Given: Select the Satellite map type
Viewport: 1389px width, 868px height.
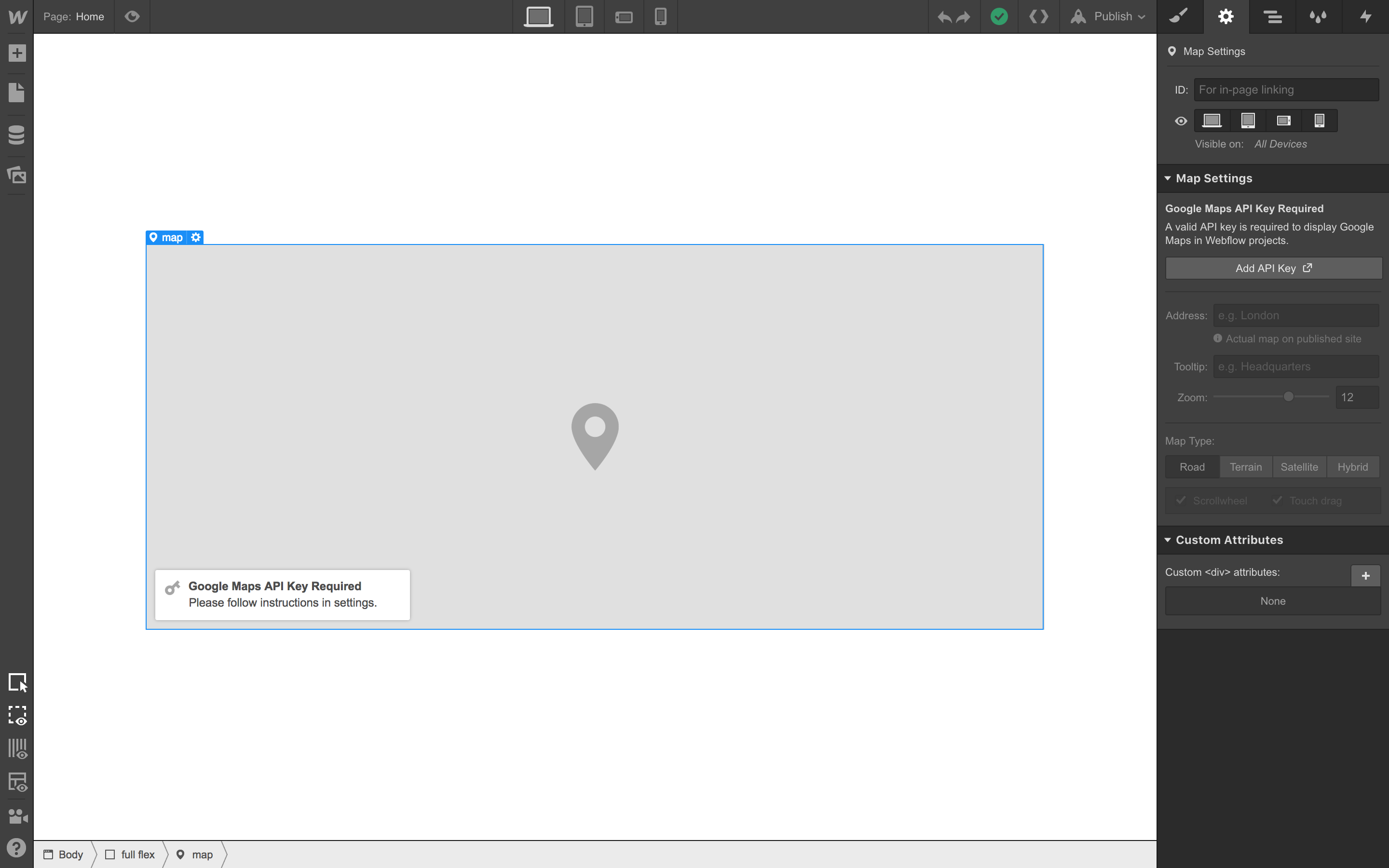Looking at the screenshot, I should (1299, 467).
